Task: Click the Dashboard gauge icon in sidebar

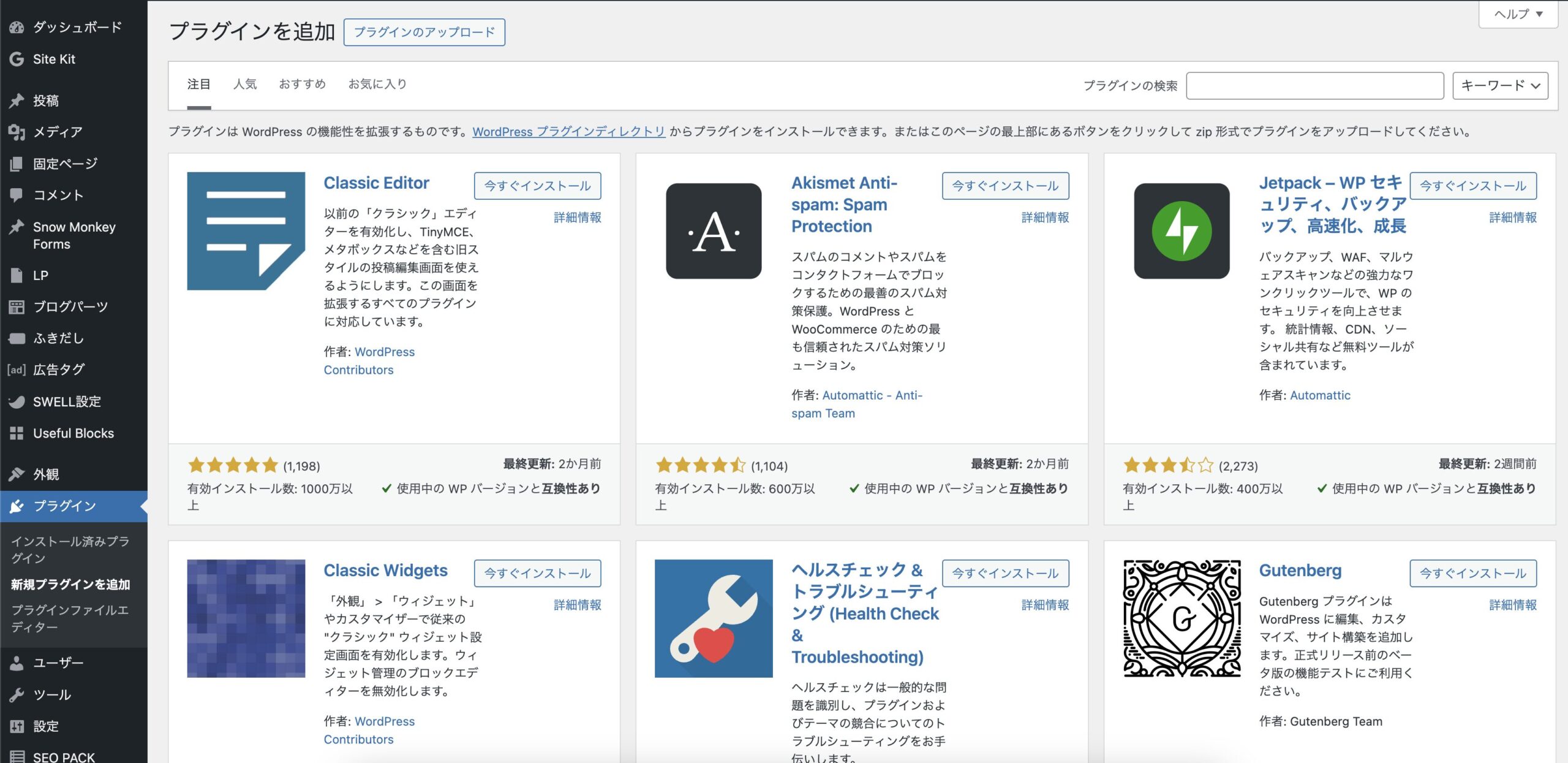Action: 17,27
